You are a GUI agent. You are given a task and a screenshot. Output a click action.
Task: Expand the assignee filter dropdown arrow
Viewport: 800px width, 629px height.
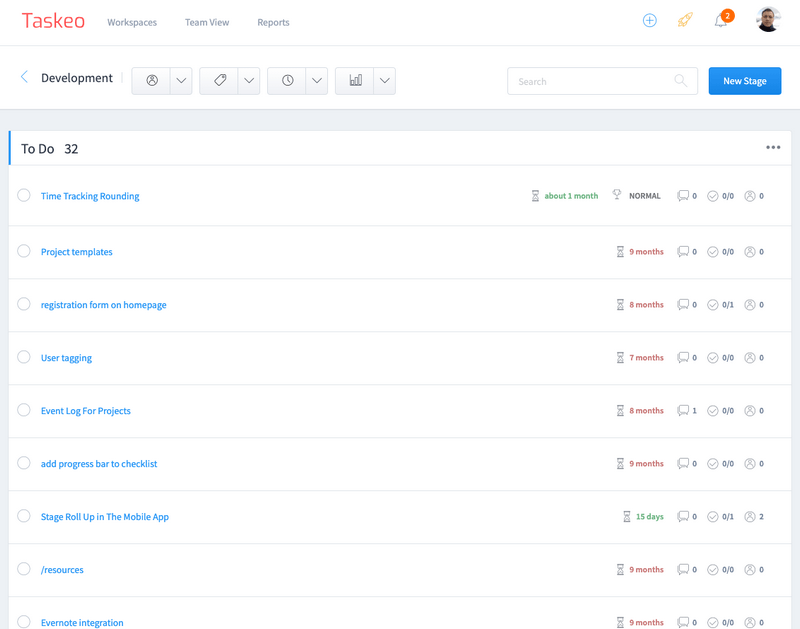[181, 81]
